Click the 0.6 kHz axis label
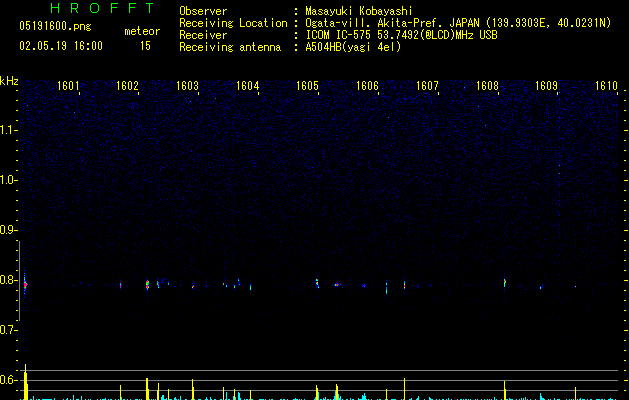 [x=8, y=380]
